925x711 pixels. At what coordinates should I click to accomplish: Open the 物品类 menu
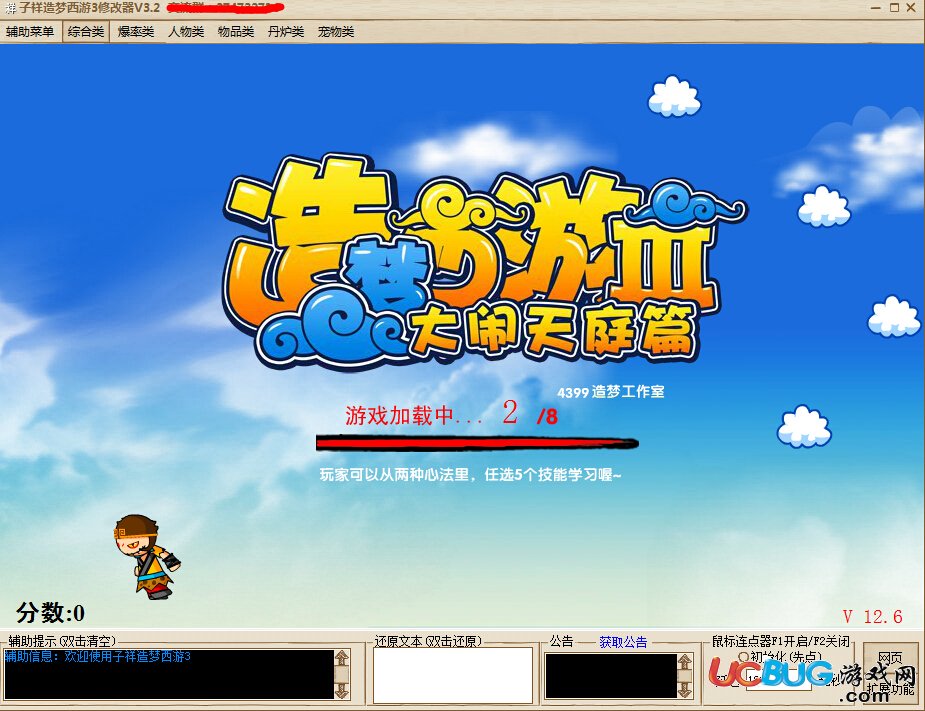(x=235, y=31)
